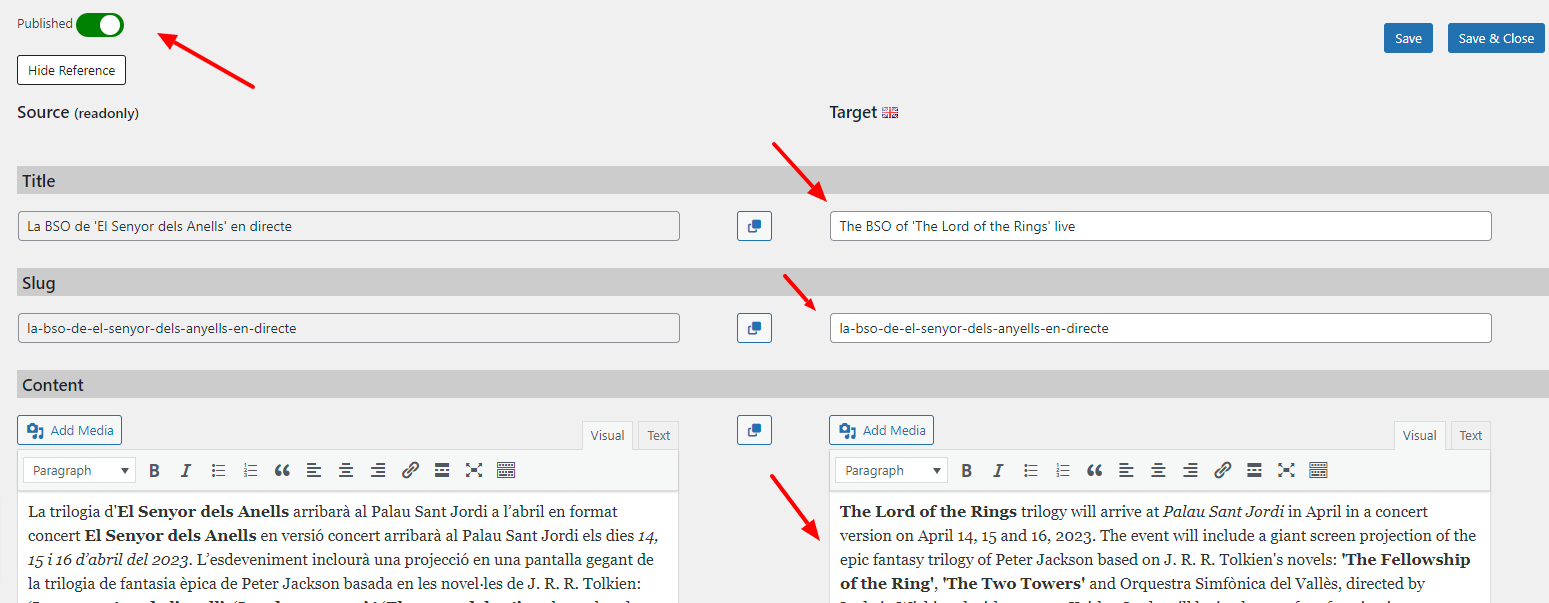
Task: Align left in source editor
Action: click(x=314, y=470)
